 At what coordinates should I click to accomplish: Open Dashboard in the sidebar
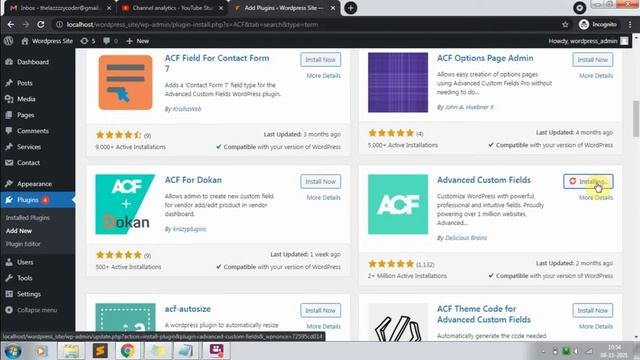point(33,62)
